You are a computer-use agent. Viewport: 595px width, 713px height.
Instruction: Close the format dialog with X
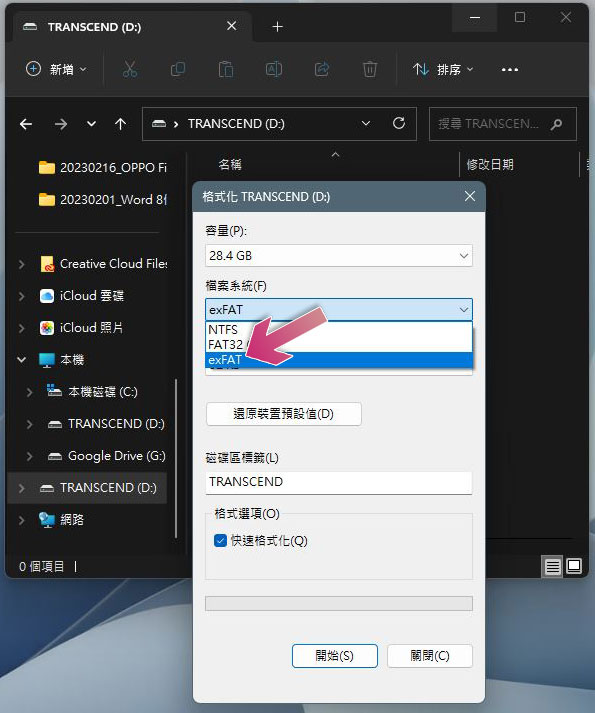470,196
